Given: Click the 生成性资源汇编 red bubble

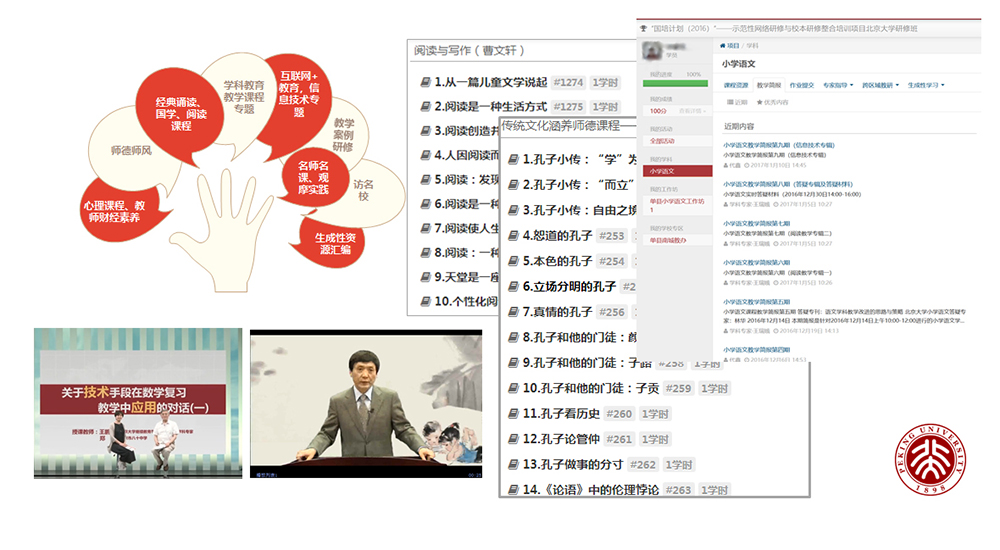Looking at the screenshot, I should point(333,243).
